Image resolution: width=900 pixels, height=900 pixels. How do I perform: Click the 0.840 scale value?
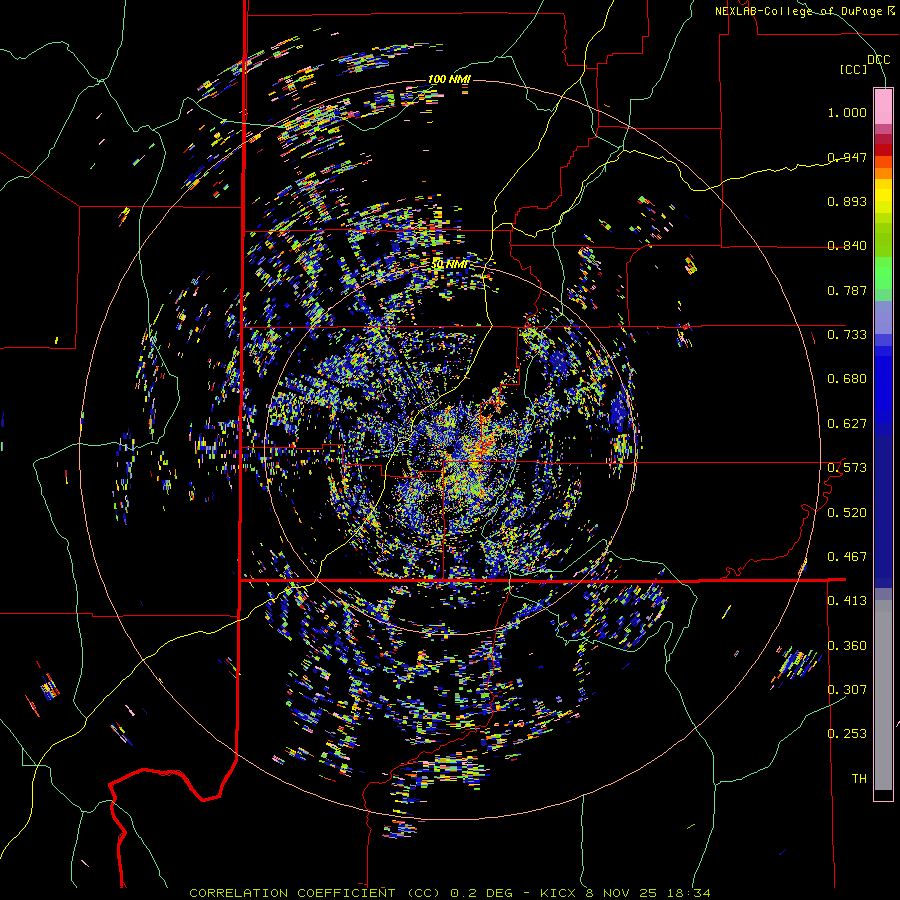click(847, 246)
